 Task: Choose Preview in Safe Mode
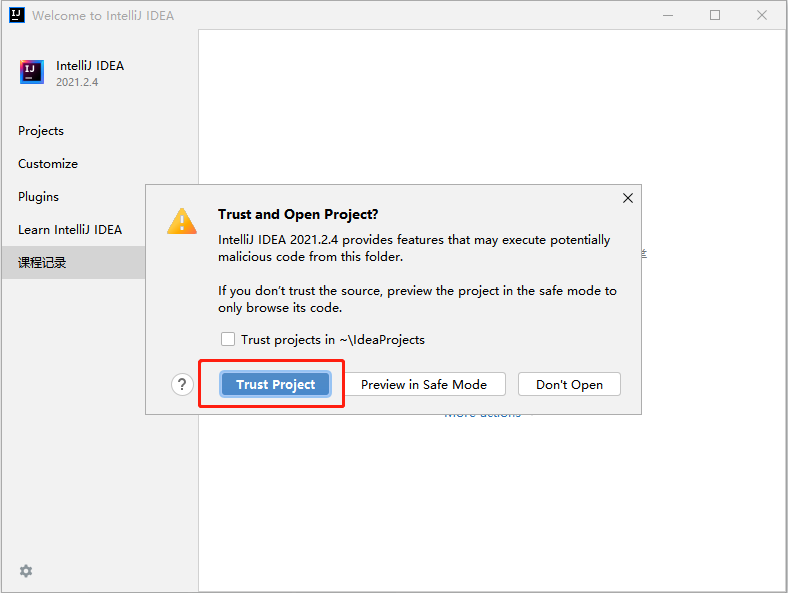(424, 384)
